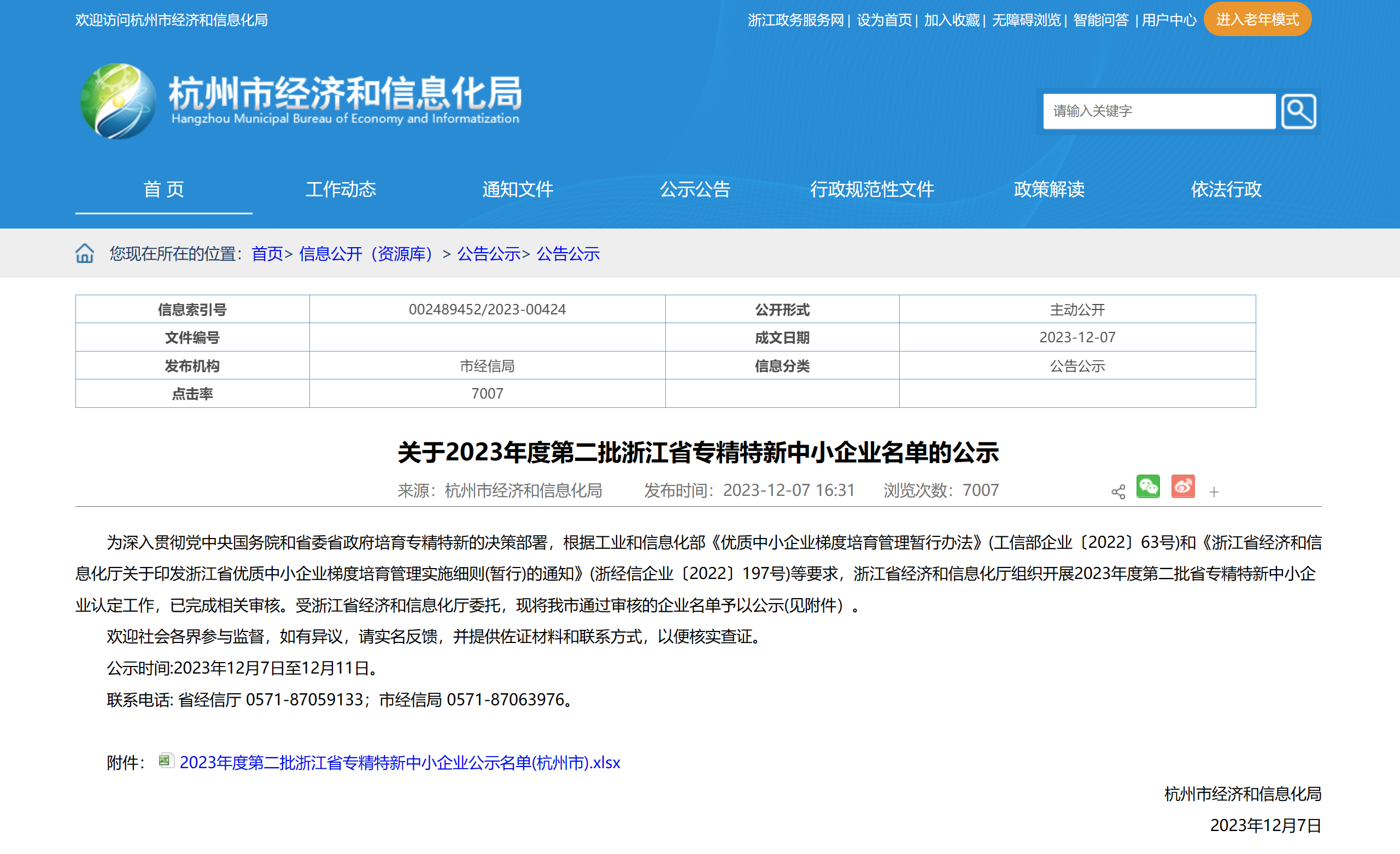Enable elderly mode (进入老年模式)
The image size is (1400, 854).
[1257, 19]
